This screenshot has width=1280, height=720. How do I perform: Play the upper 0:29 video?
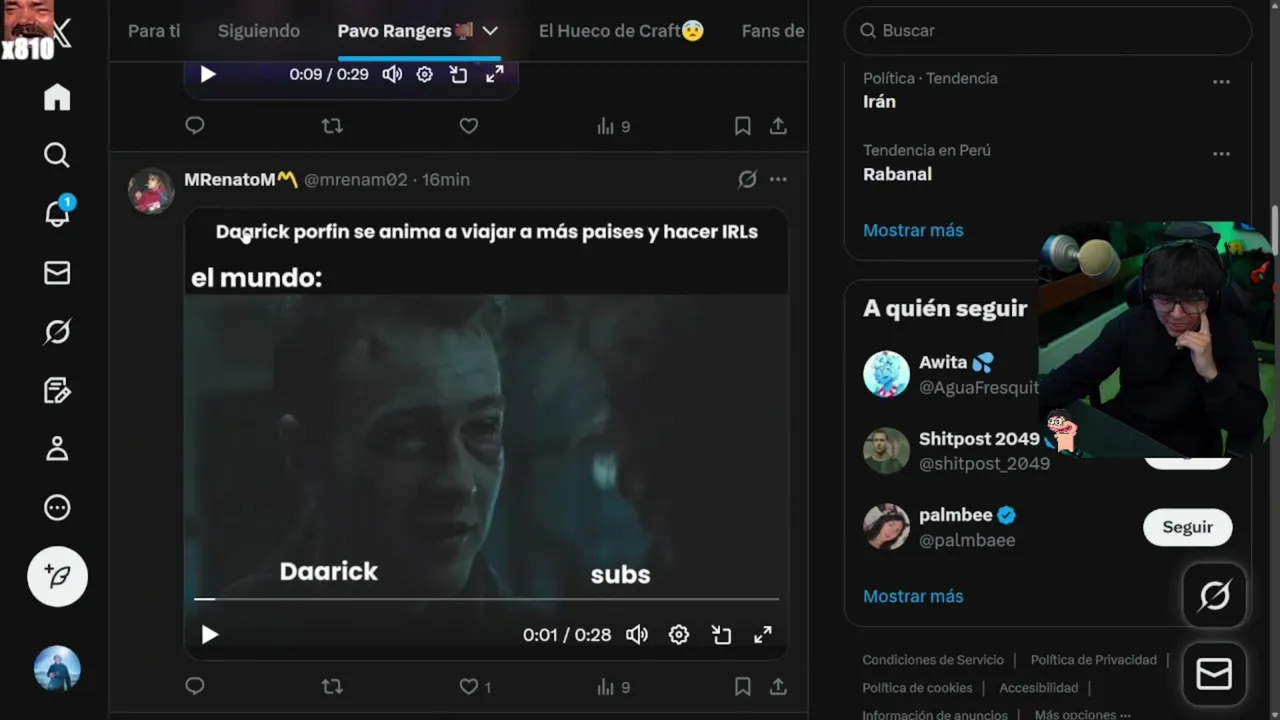tap(208, 74)
